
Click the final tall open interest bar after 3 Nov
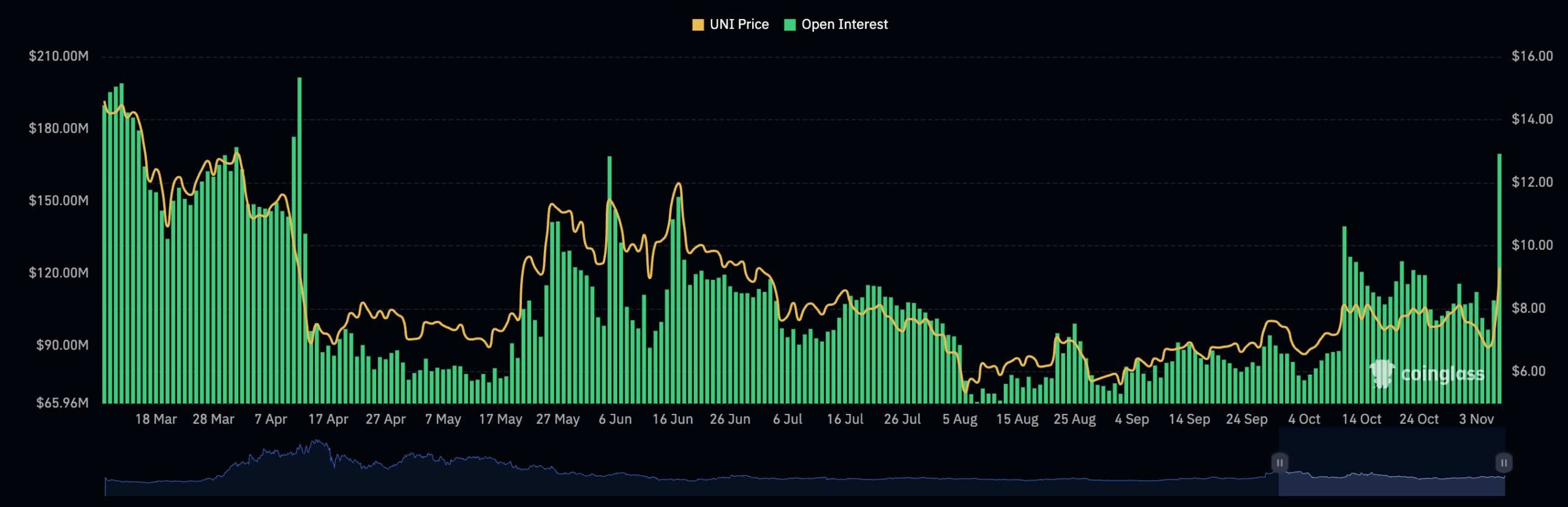pos(1499,279)
